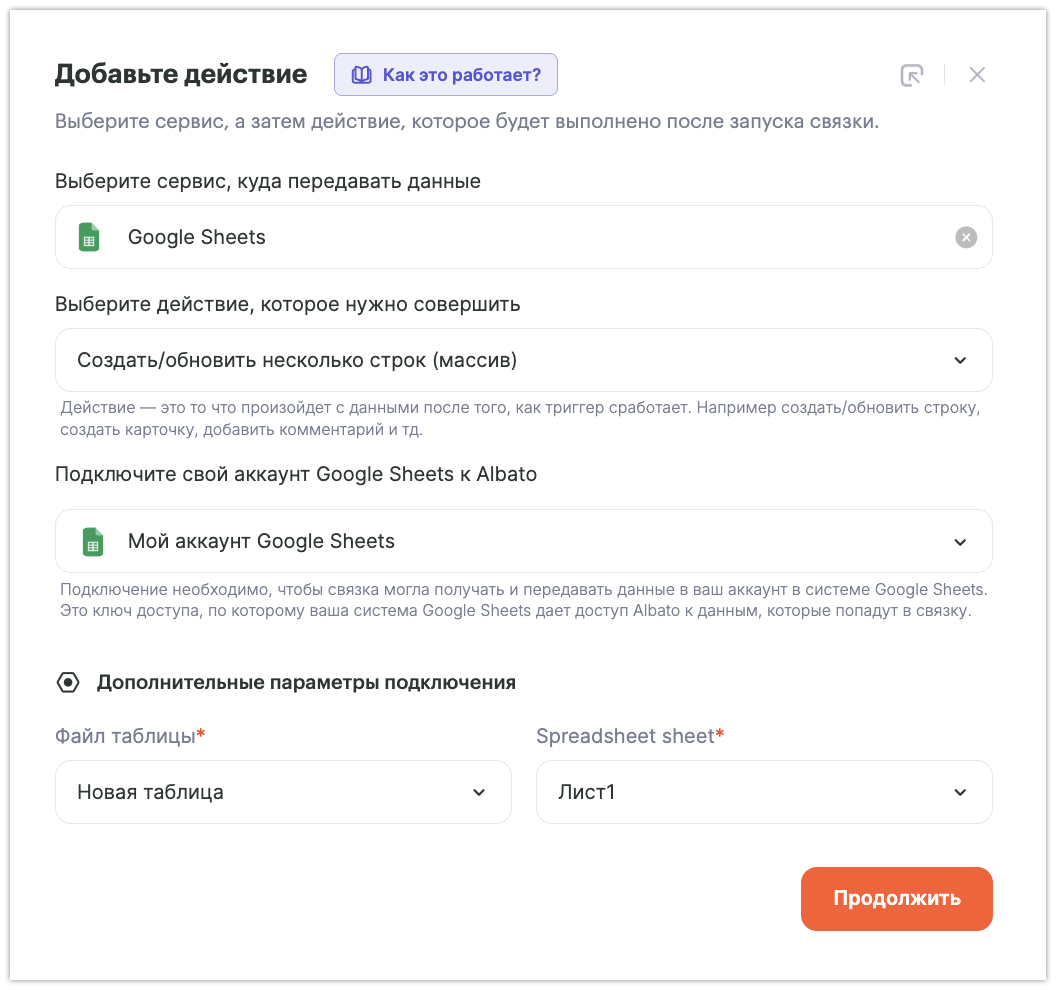Click the minimize dialog arrow icon
The height and width of the screenshot is (990, 1056).
click(x=911, y=75)
